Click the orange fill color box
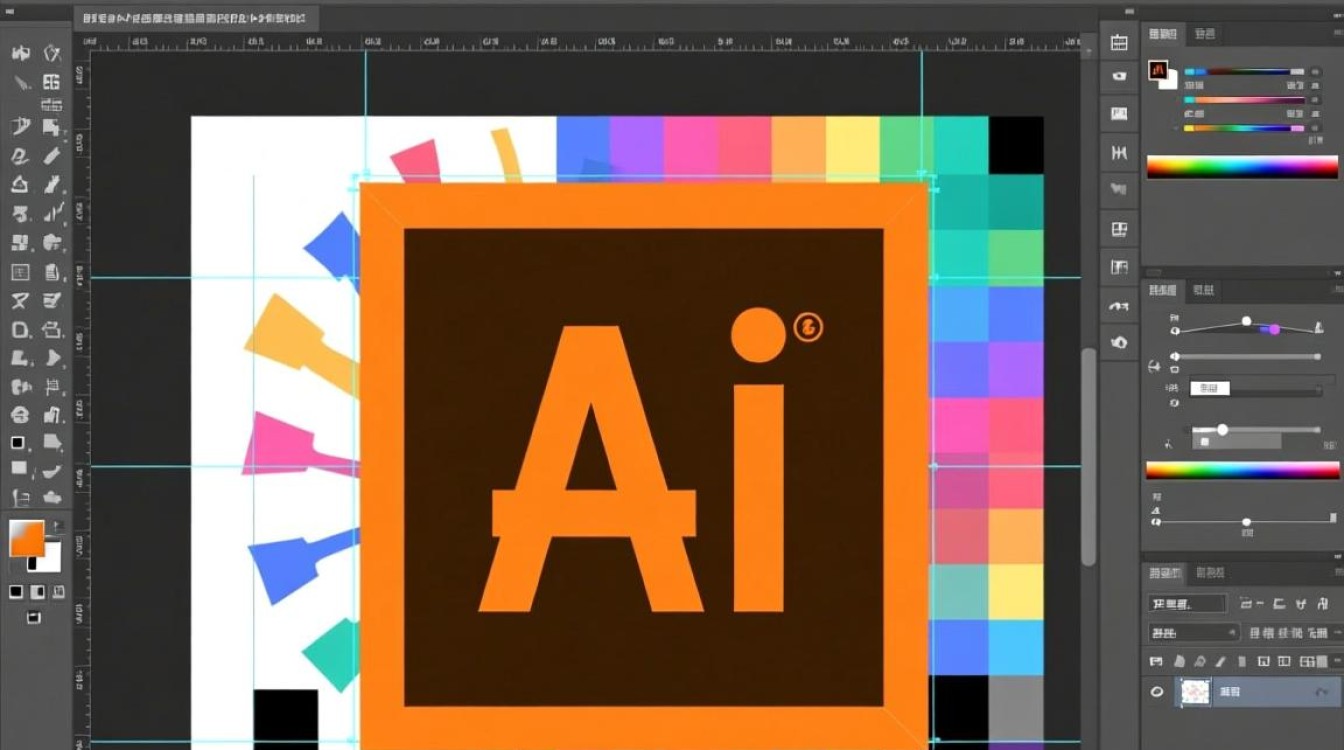The image size is (1344, 750). pos(26,538)
